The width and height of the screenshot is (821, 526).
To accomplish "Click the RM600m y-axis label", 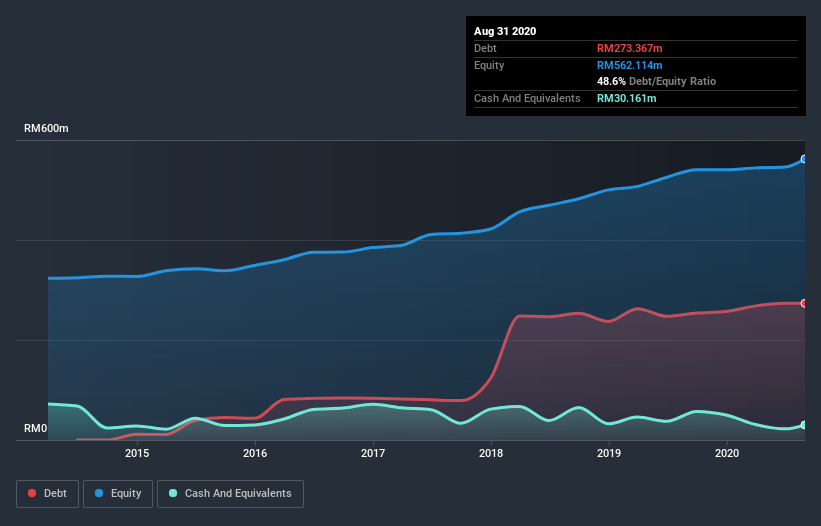I will tap(46, 128).
